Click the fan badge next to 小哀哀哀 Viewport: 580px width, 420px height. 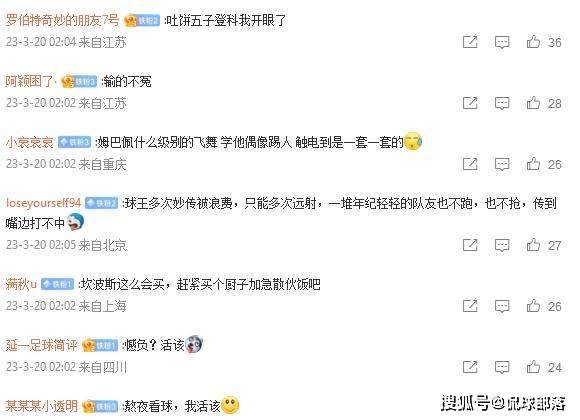coord(74,142)
